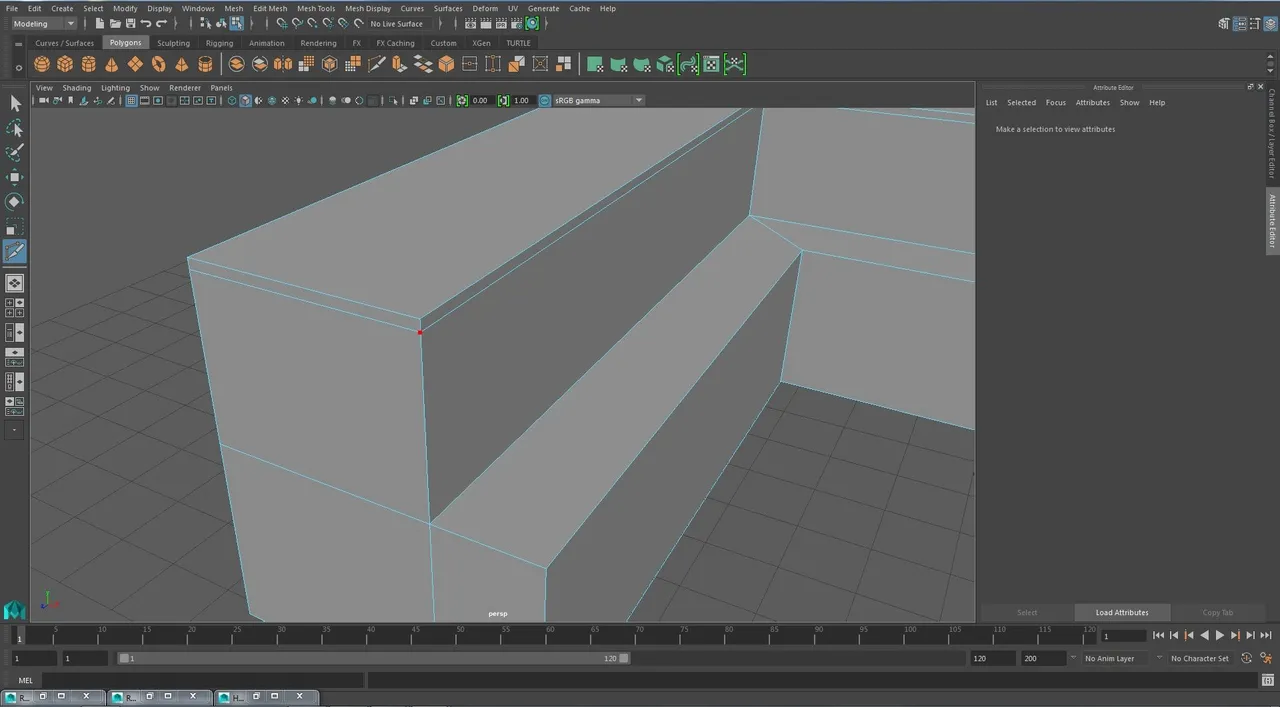
Task: Click the Save Scene icon
Action: pyautogui.click(x=130, y=23)
